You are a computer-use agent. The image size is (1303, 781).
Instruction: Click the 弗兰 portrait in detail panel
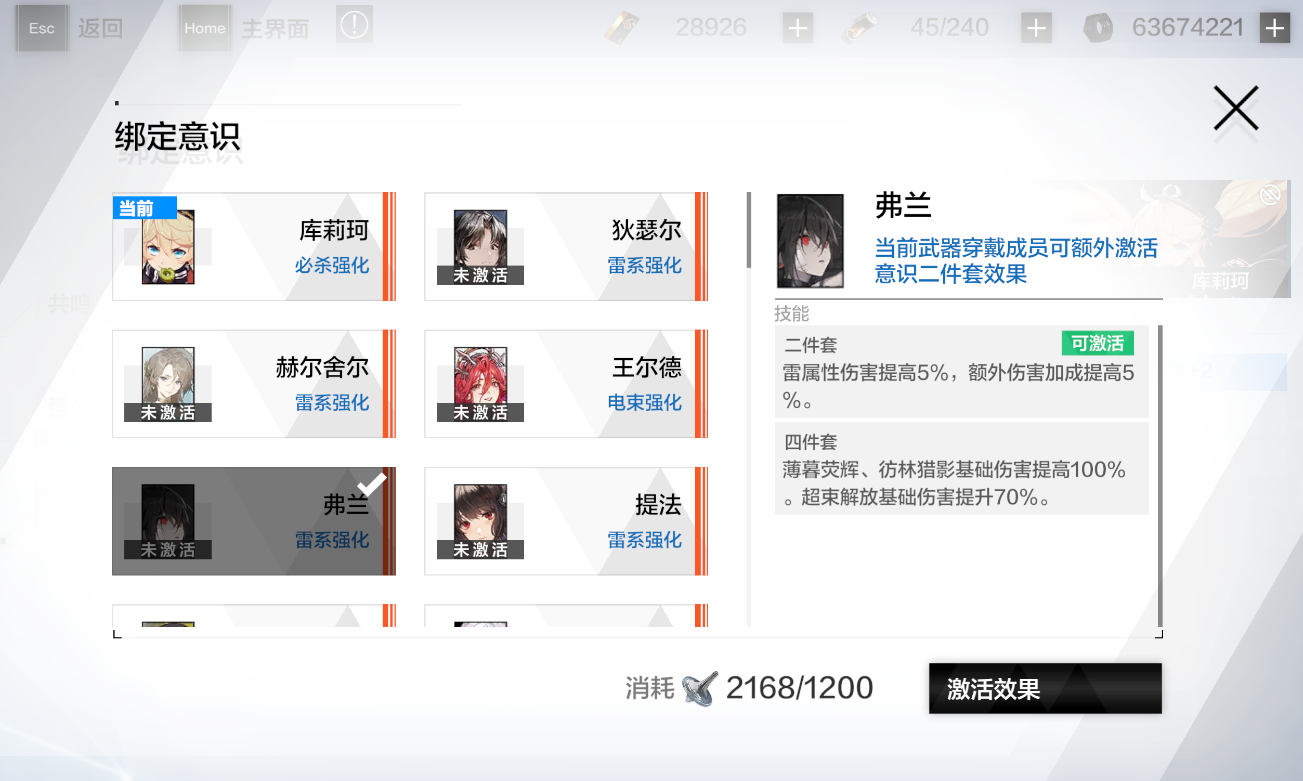click(810, 241)
